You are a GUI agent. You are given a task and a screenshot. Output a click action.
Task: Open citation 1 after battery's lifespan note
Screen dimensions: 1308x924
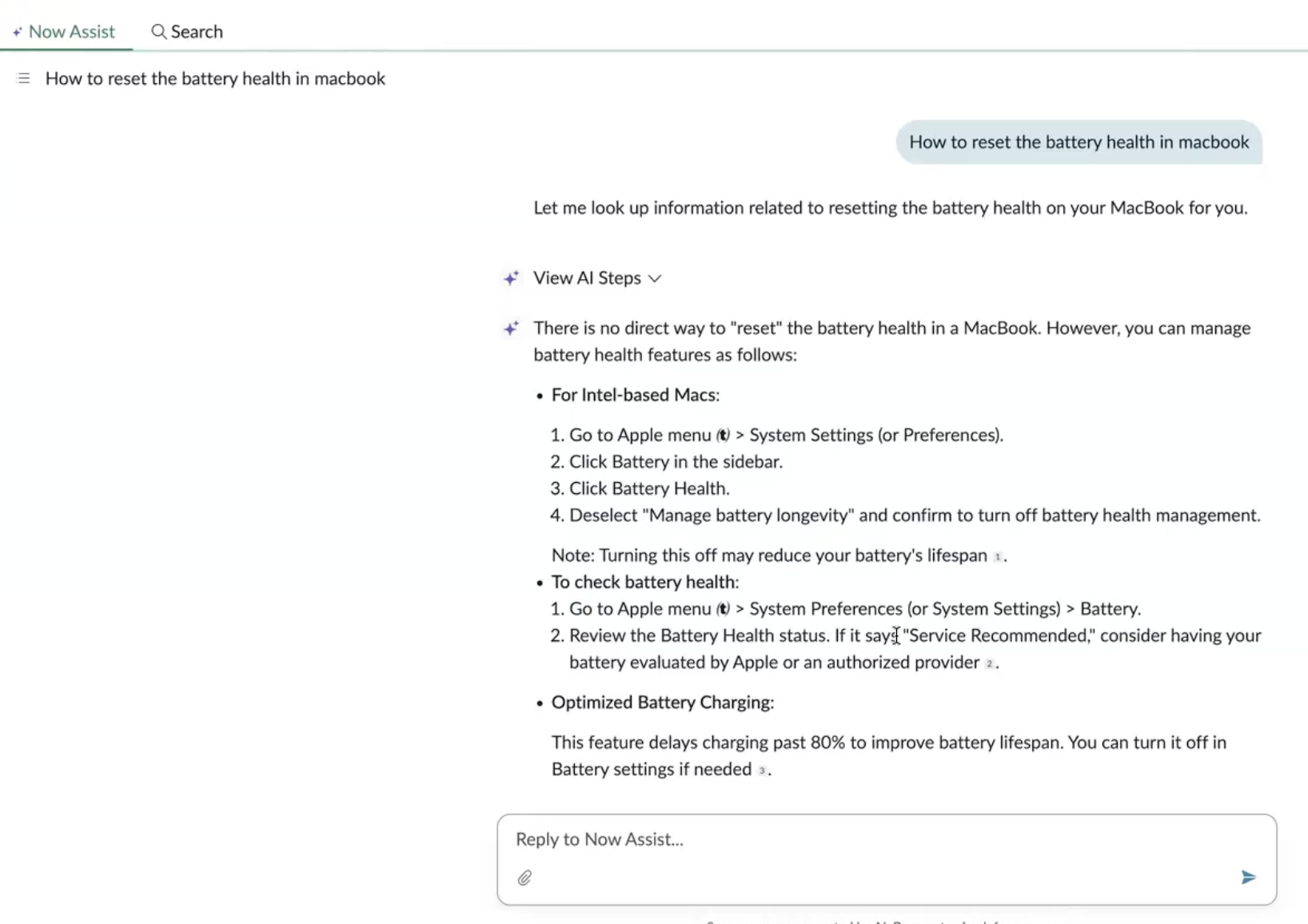click(997, 557)
